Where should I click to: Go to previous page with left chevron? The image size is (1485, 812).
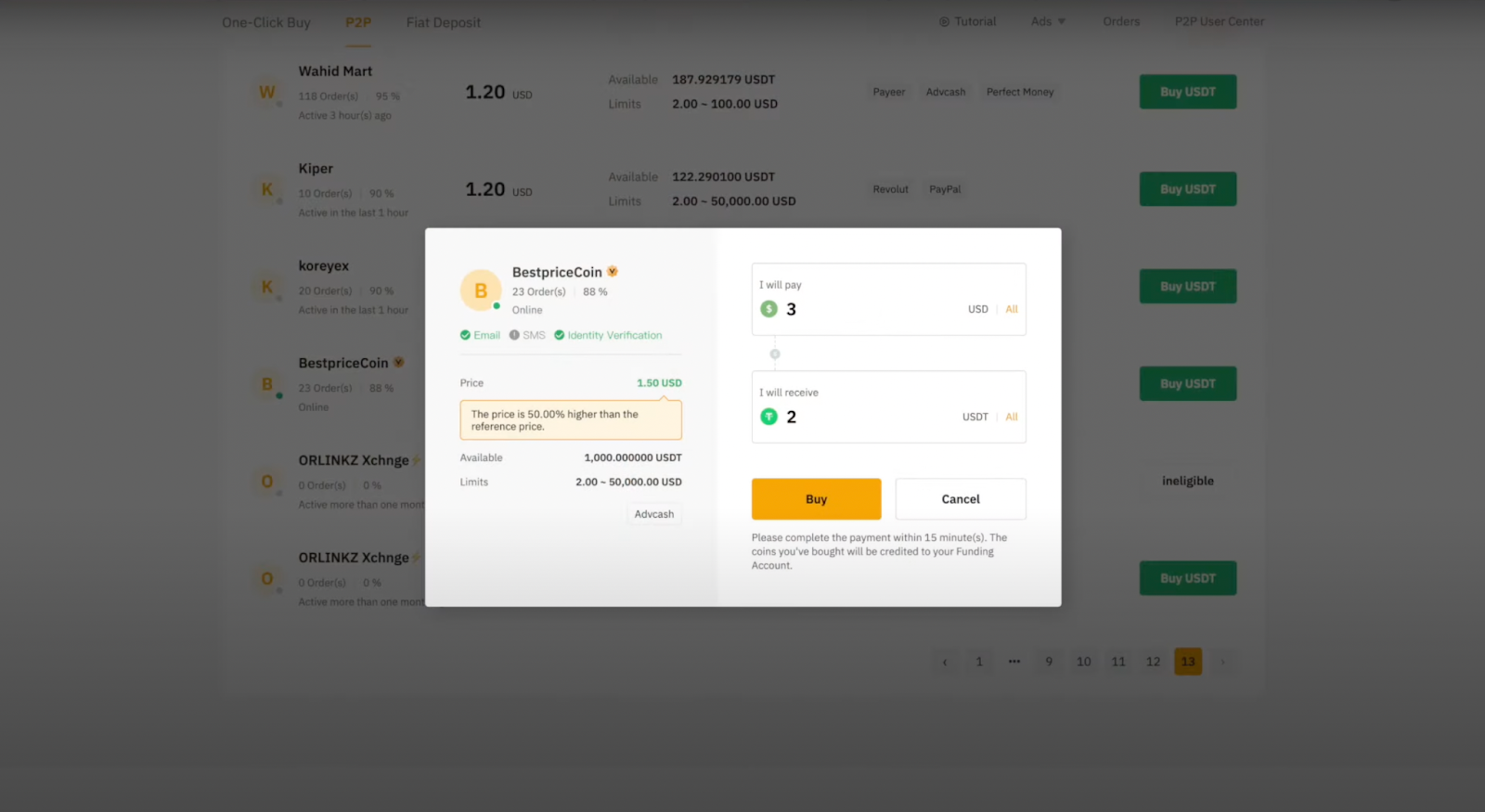coord(945,662)
